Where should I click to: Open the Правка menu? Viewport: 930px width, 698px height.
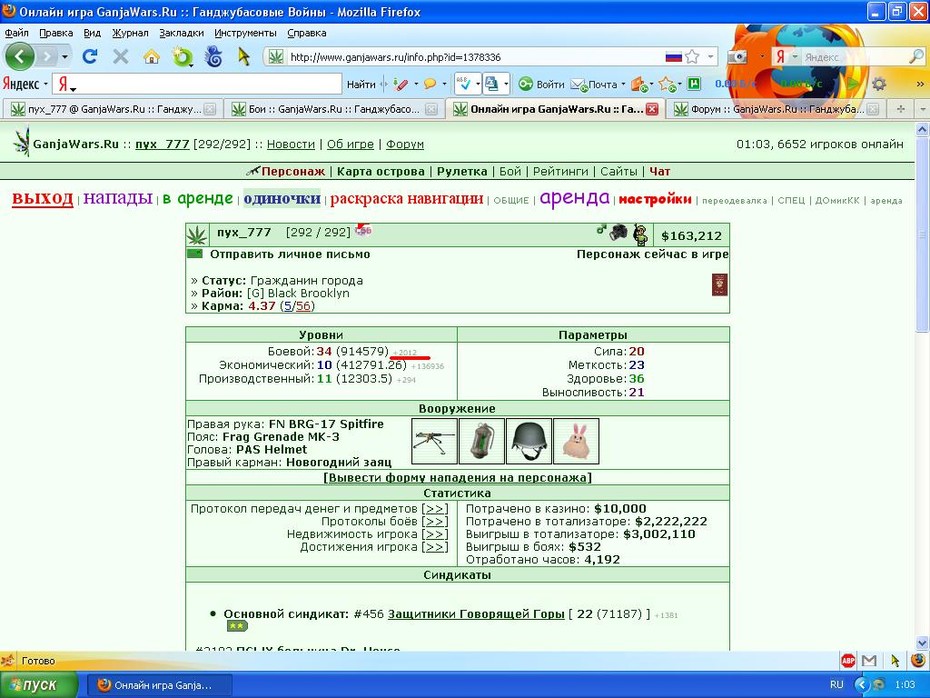click(x=56, y=33)
